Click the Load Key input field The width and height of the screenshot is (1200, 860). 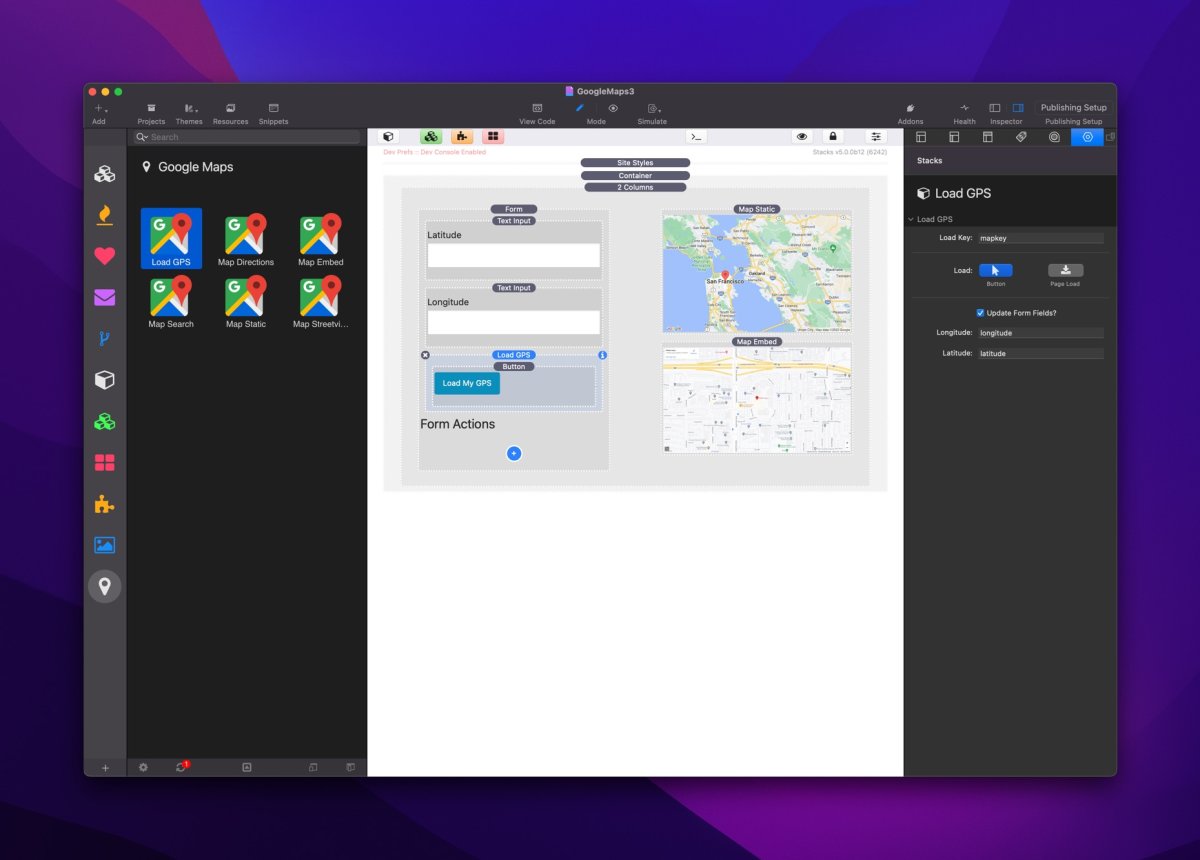(1040, 238)
